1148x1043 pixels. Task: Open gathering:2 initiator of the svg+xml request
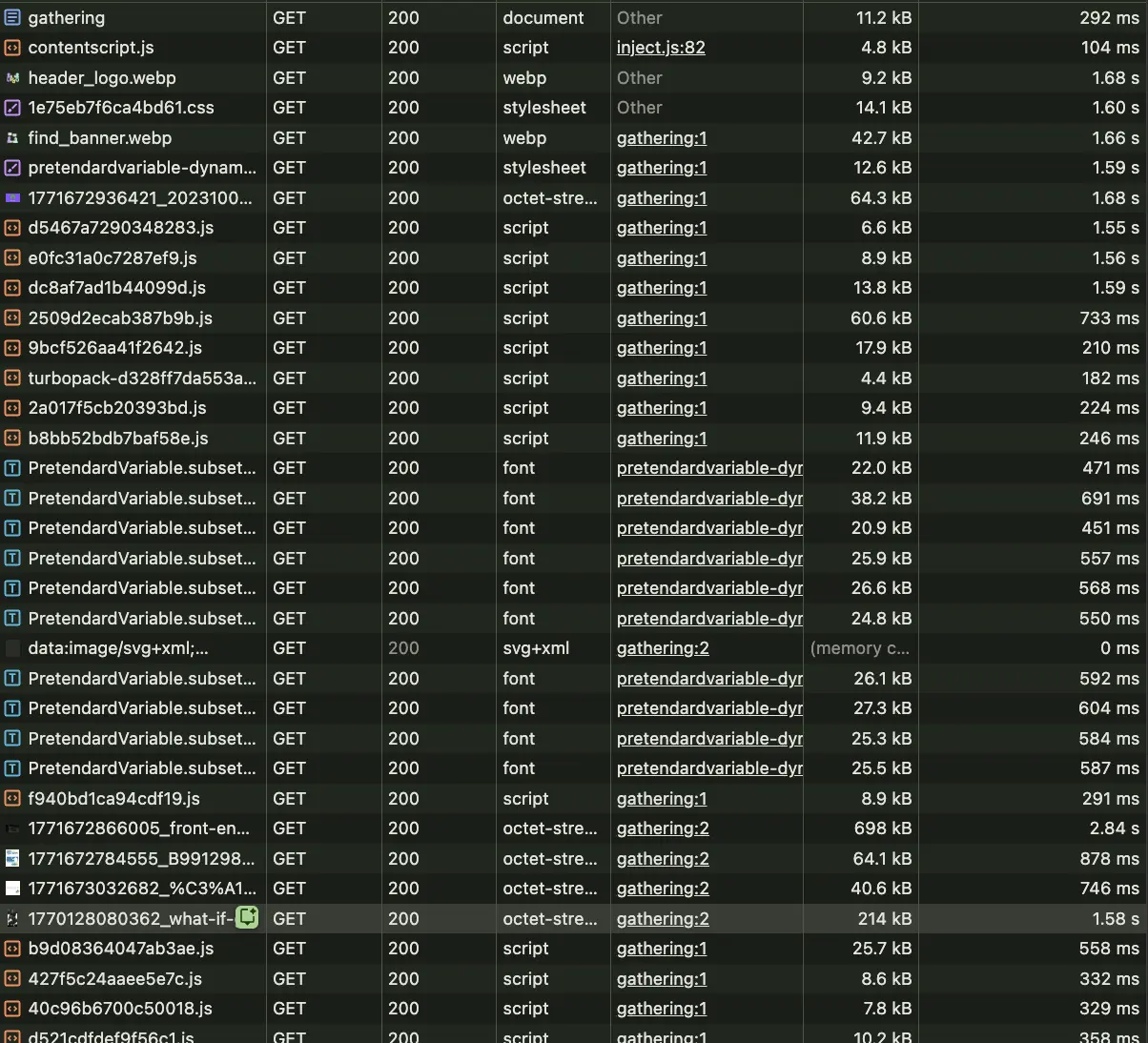[663, 648]
